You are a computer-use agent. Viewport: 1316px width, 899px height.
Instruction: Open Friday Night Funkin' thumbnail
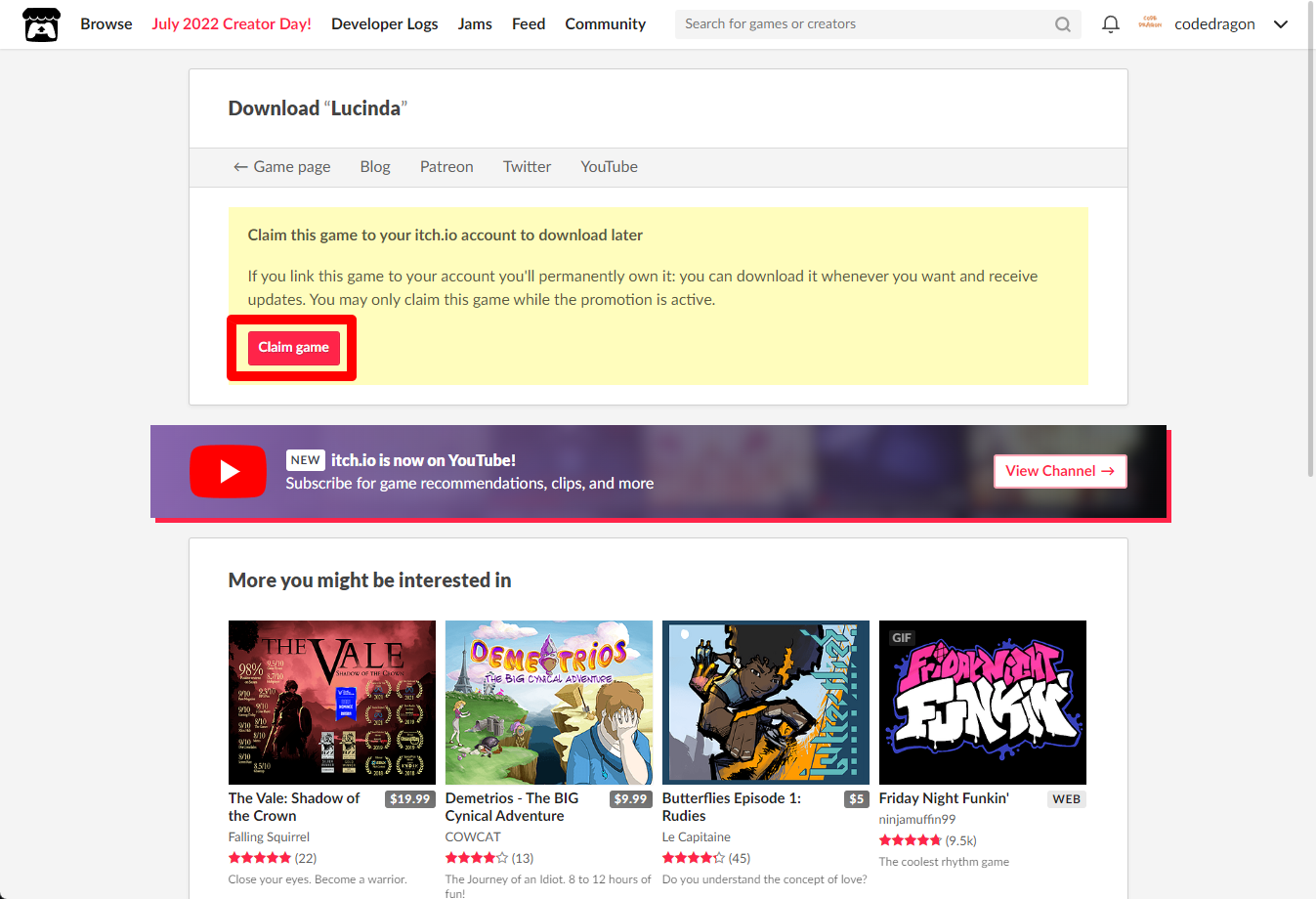click(x=983, y=703)
